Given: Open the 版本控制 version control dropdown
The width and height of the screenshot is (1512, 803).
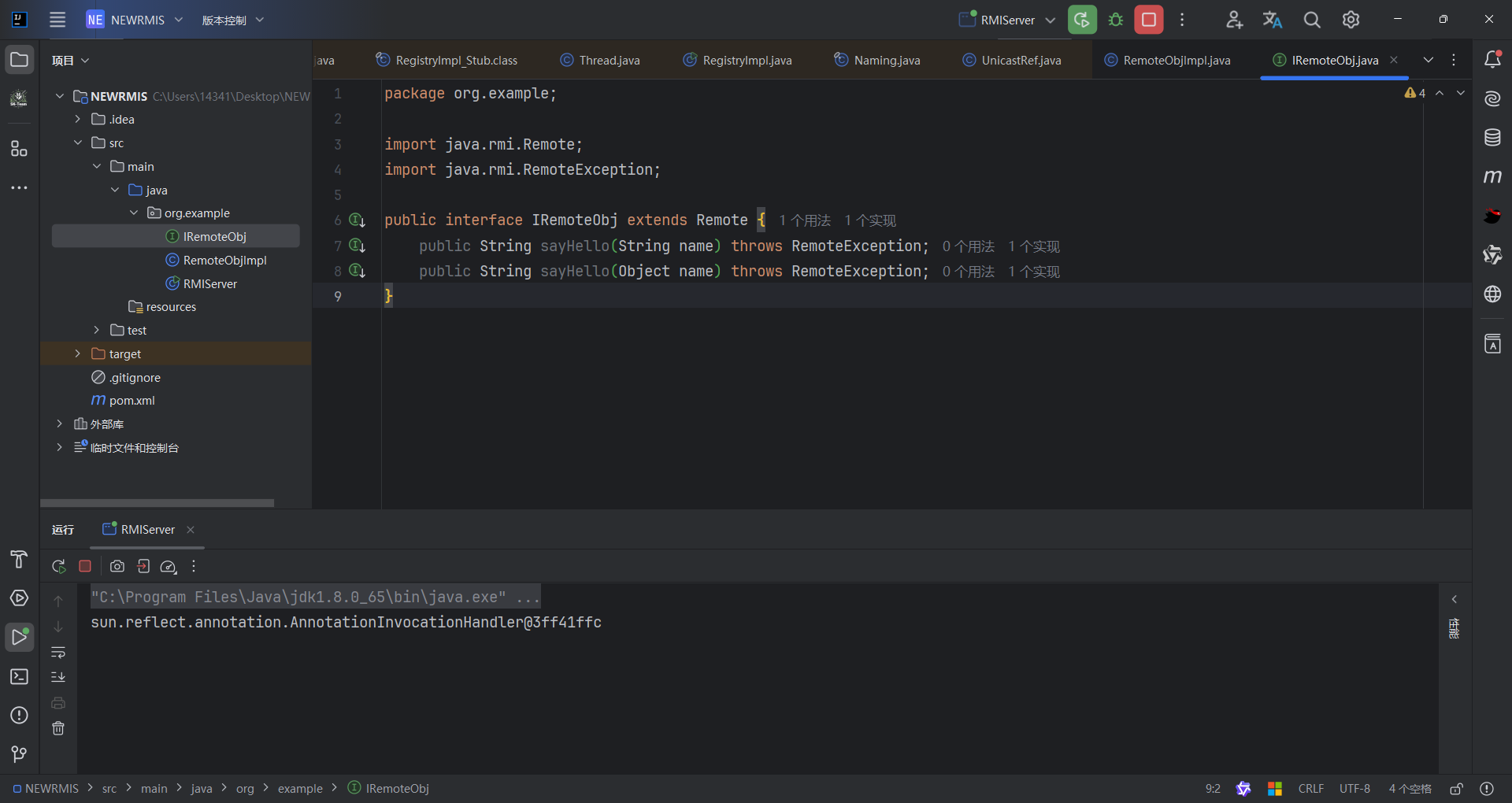Looking at the screenshot, I should [x=232, y=20].
